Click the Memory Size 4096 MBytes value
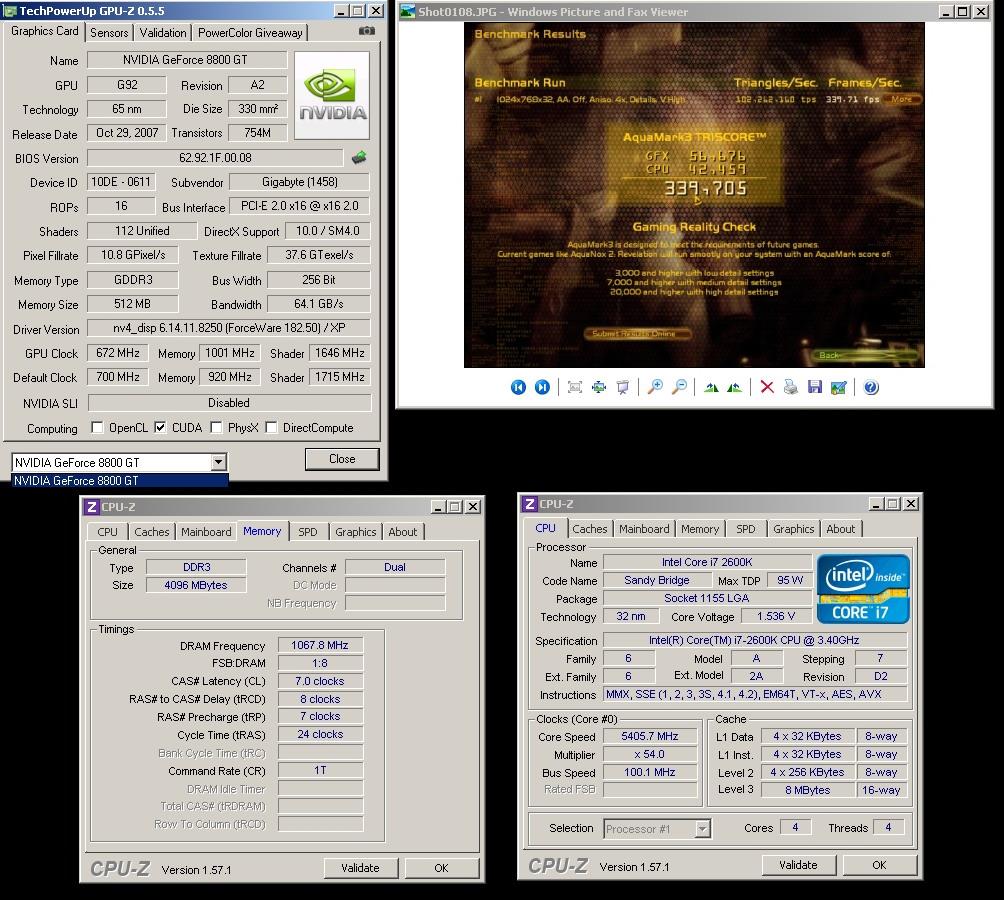The height and width of the screenshot is (900, 1004). tap(196, 584)
